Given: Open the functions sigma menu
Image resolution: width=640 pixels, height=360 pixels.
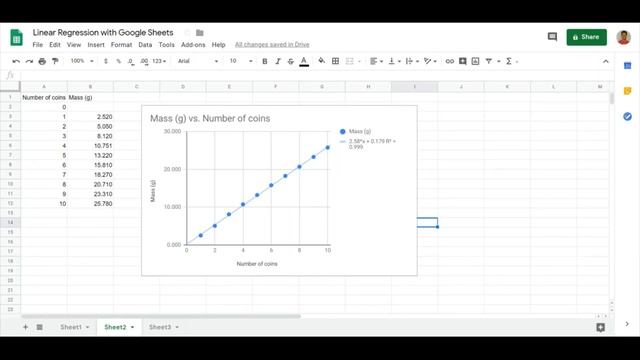Looking at the screenshot, I should tap(509, 61).
